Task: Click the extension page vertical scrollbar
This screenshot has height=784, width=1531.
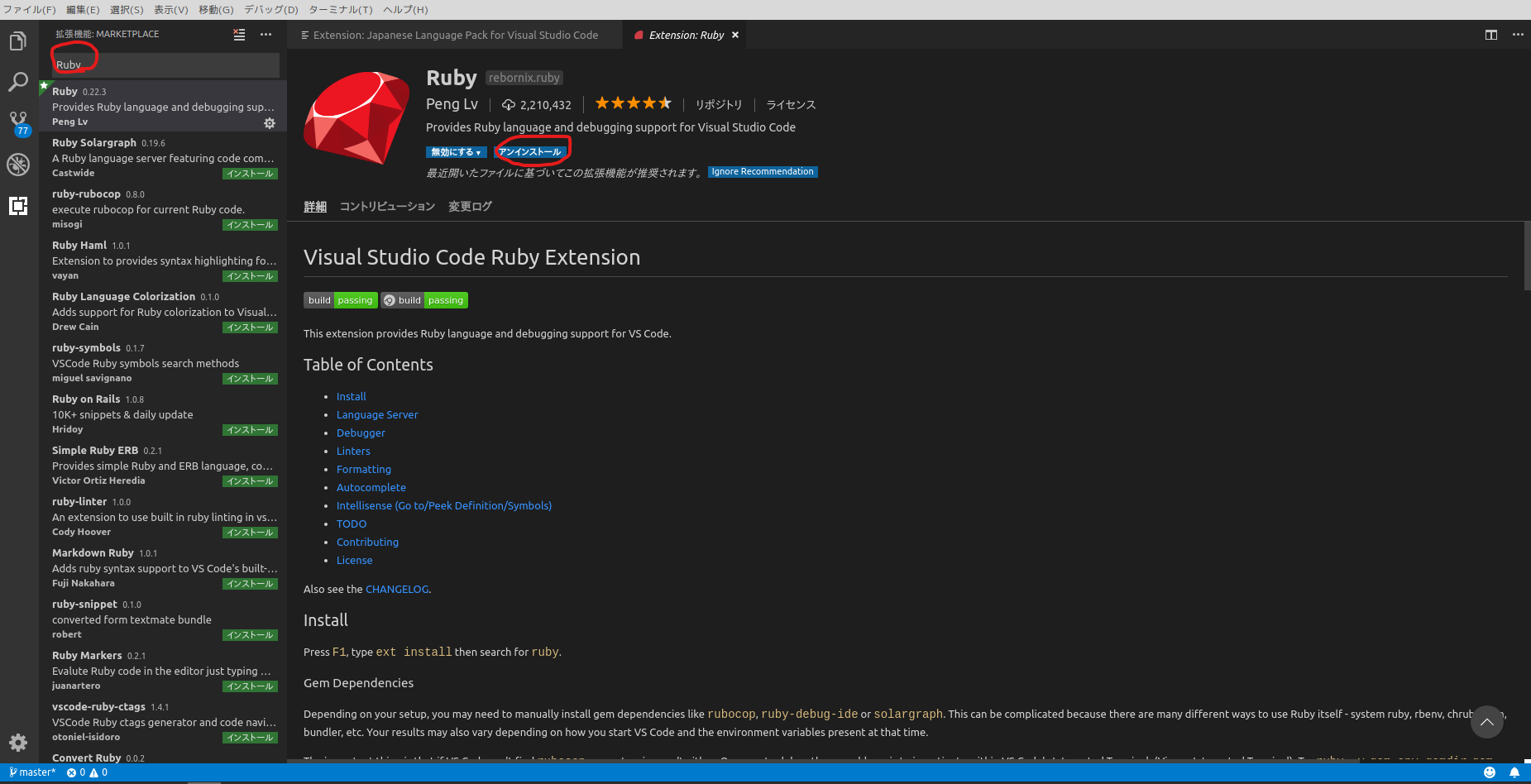Action: coord(1527,256)
